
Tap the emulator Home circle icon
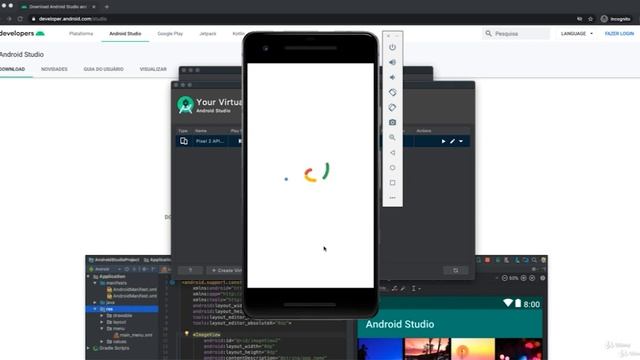[392, 168]
